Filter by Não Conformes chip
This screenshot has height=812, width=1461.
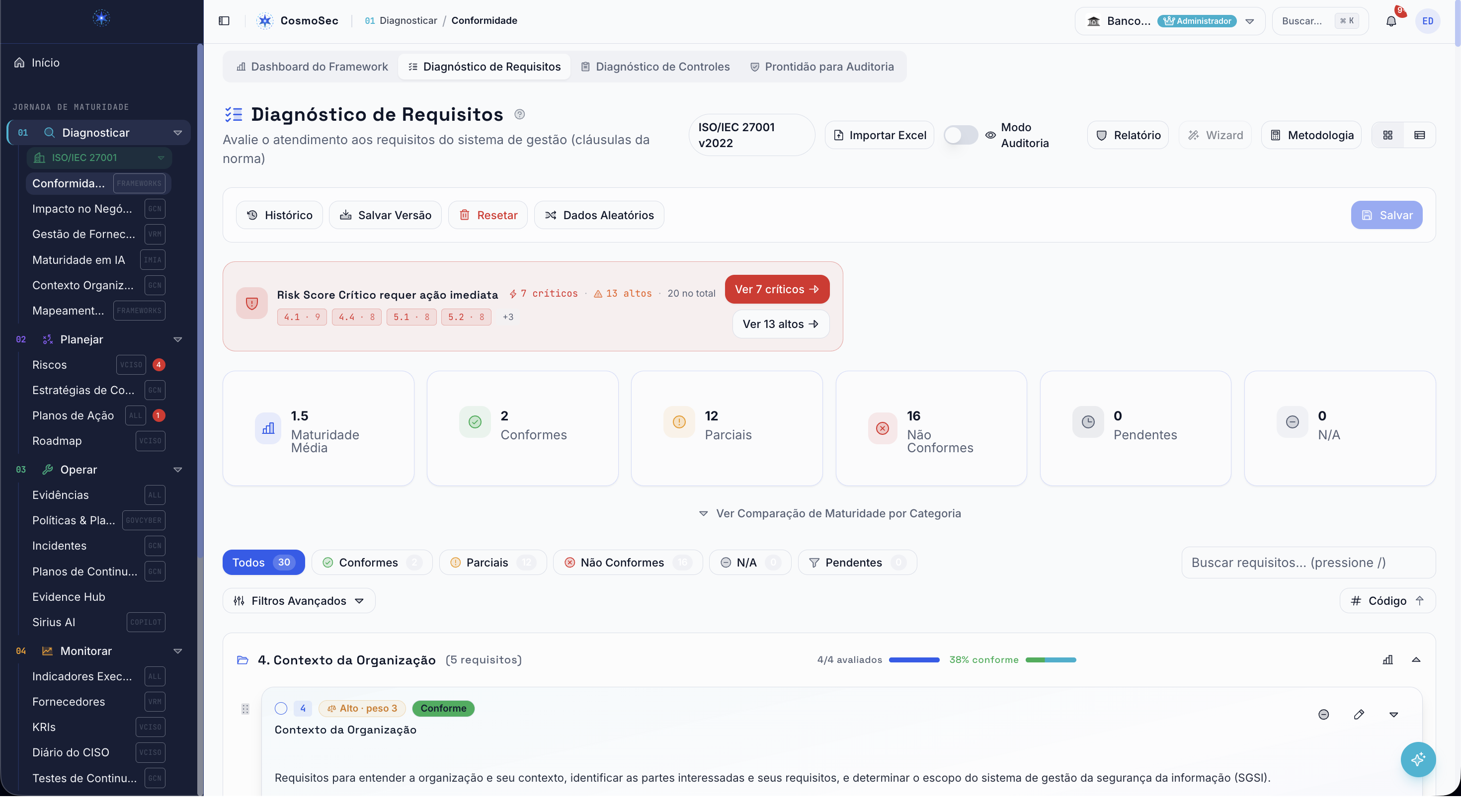point(627,563)
